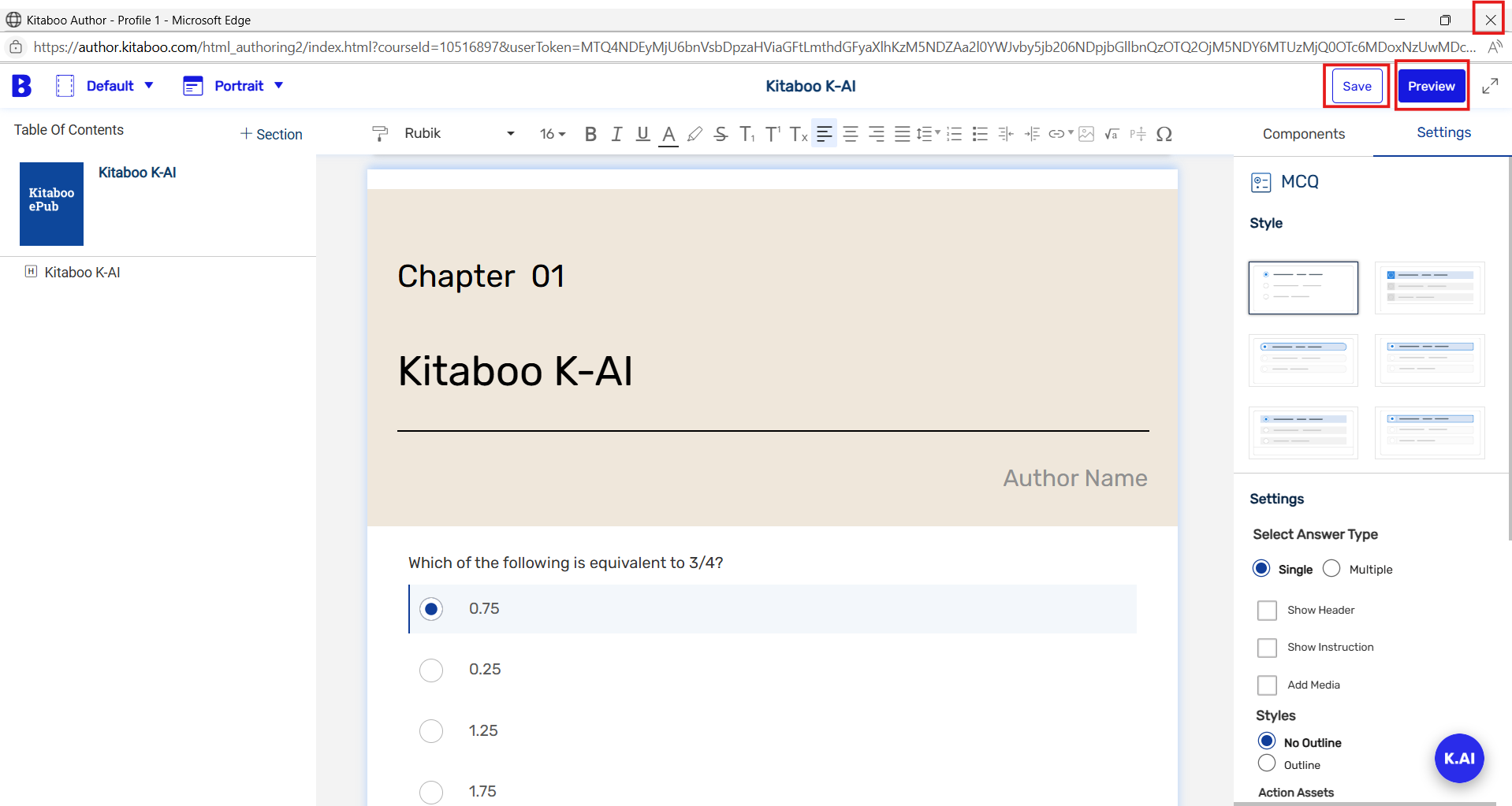Enable Show Instruction checkbox
This screenshot has width=1512, height=806.
[1267, 648]
